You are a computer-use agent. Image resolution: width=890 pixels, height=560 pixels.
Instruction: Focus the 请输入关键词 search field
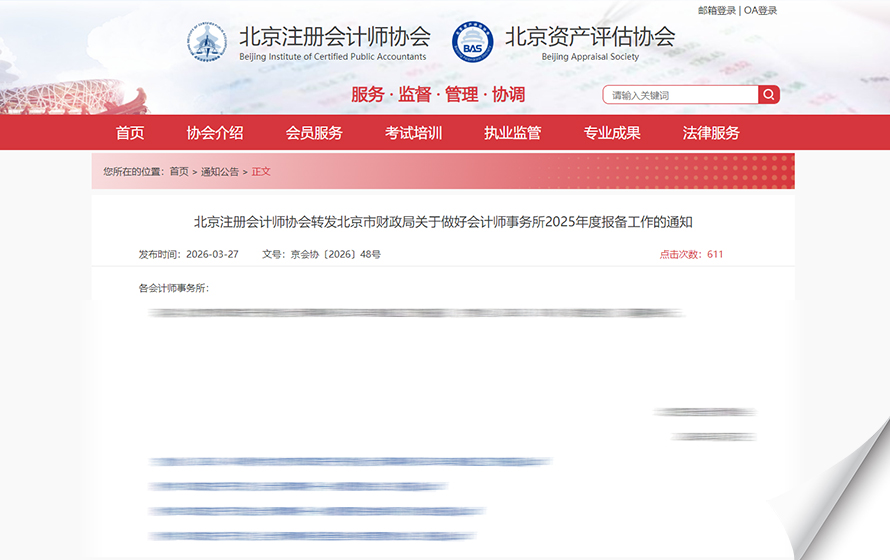coord(680,95)
